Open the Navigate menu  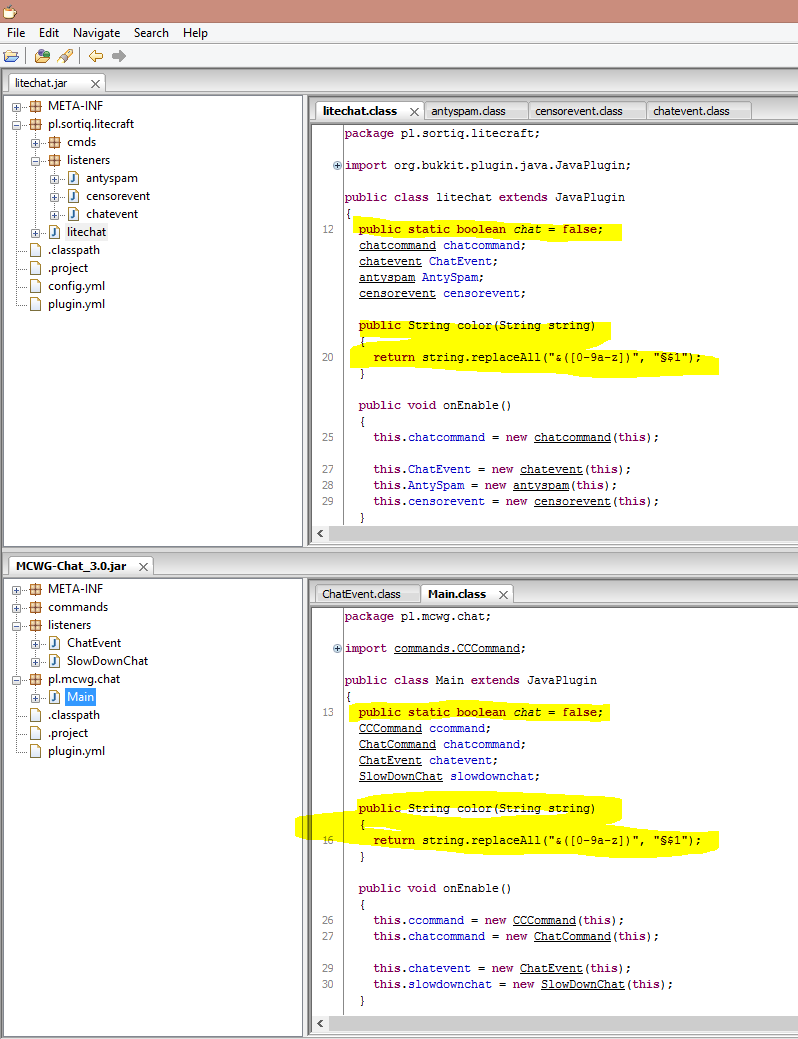tap(97, 33)
